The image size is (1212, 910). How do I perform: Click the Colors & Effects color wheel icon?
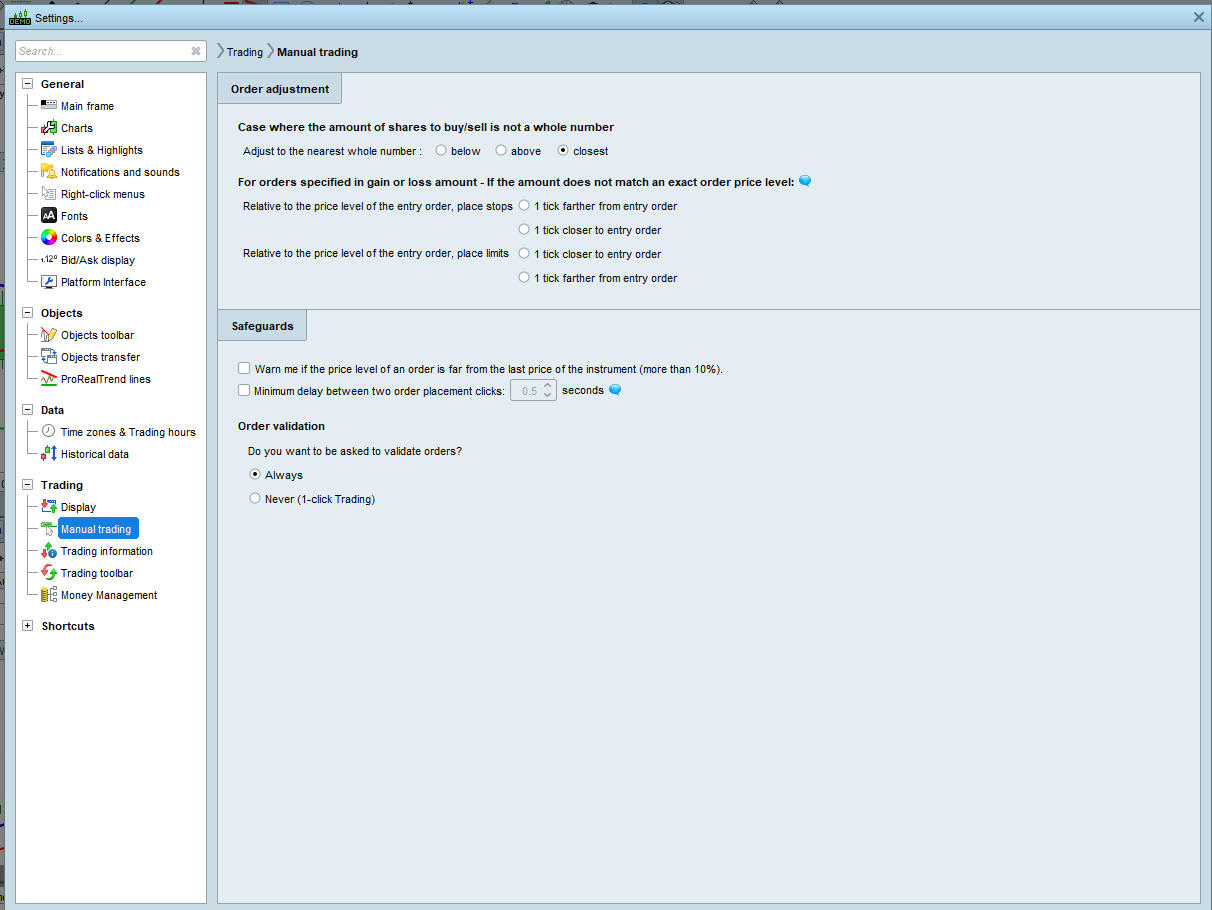click(49, 238)
